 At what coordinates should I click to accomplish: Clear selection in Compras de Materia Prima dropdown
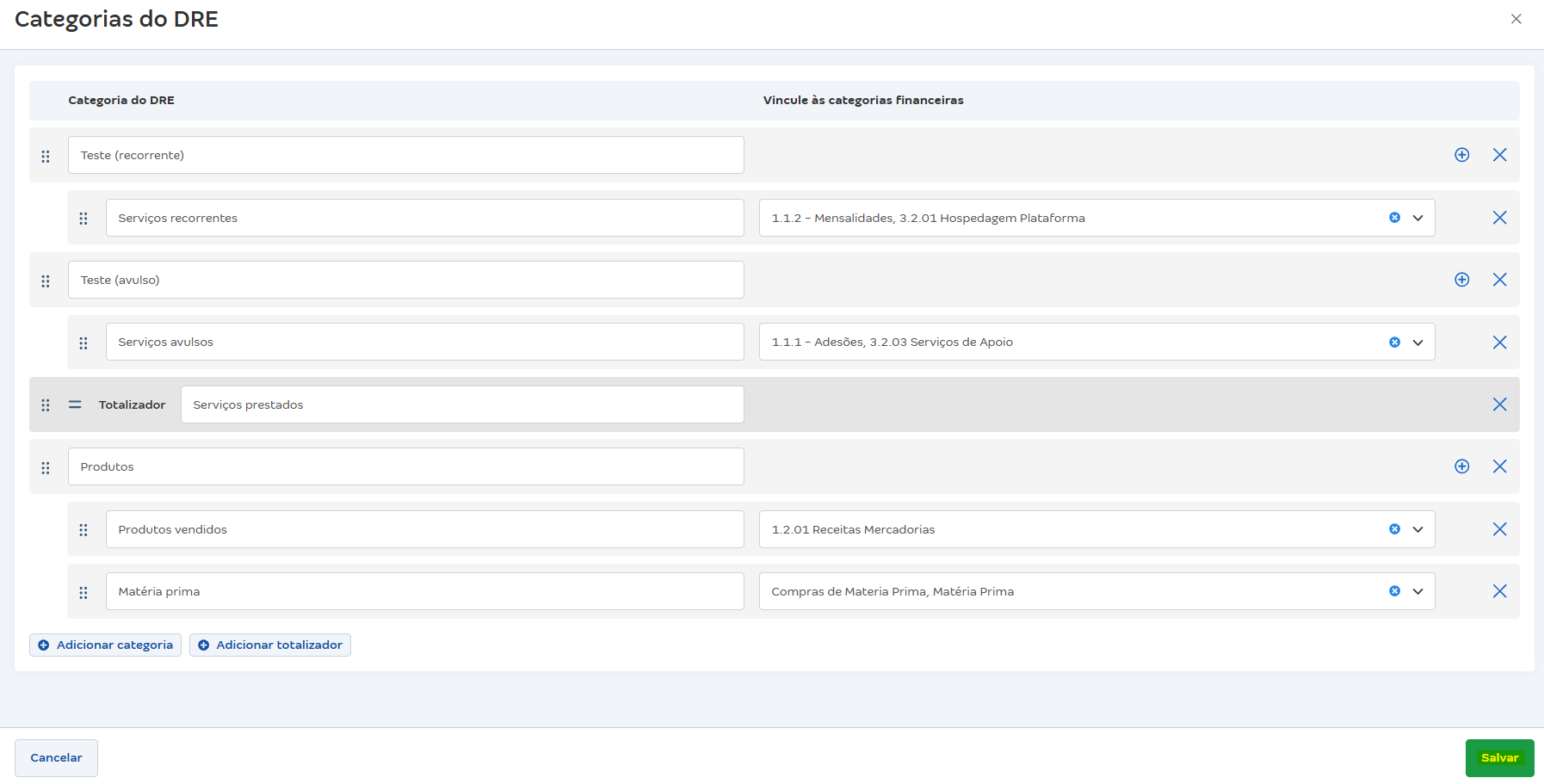[1394, 591]
